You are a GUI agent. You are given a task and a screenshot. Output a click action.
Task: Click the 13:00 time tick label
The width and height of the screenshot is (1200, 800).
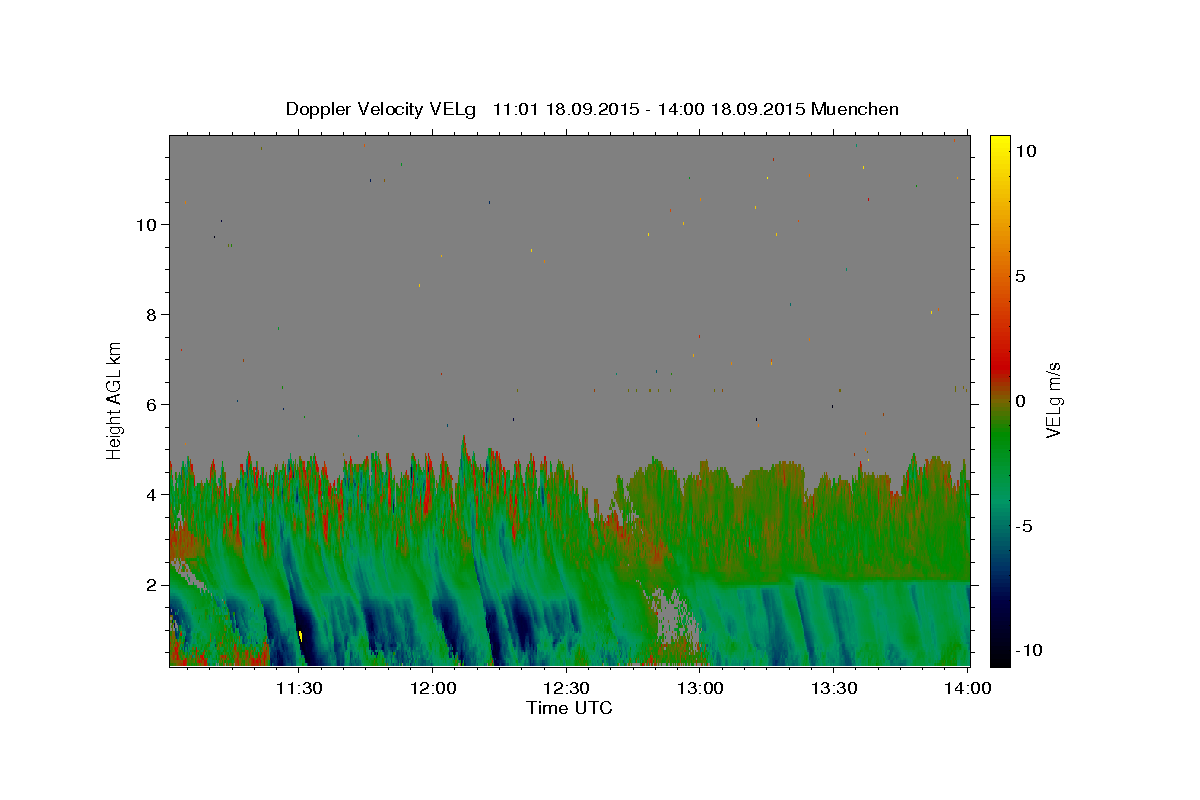[701, 688]
